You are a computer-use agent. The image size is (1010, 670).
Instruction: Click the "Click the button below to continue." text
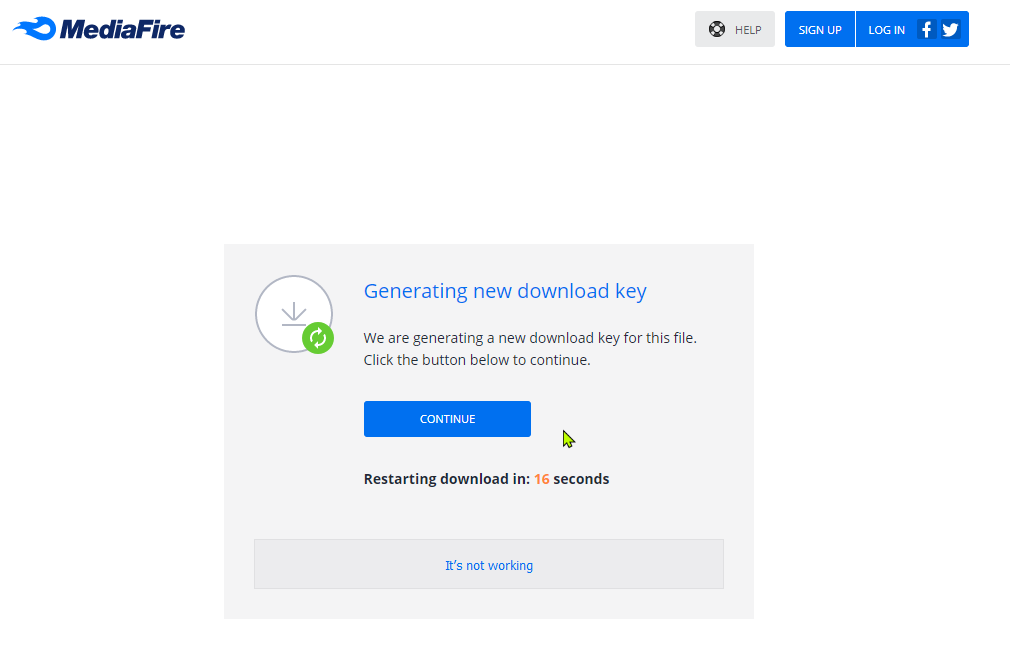tap(477, 360)
